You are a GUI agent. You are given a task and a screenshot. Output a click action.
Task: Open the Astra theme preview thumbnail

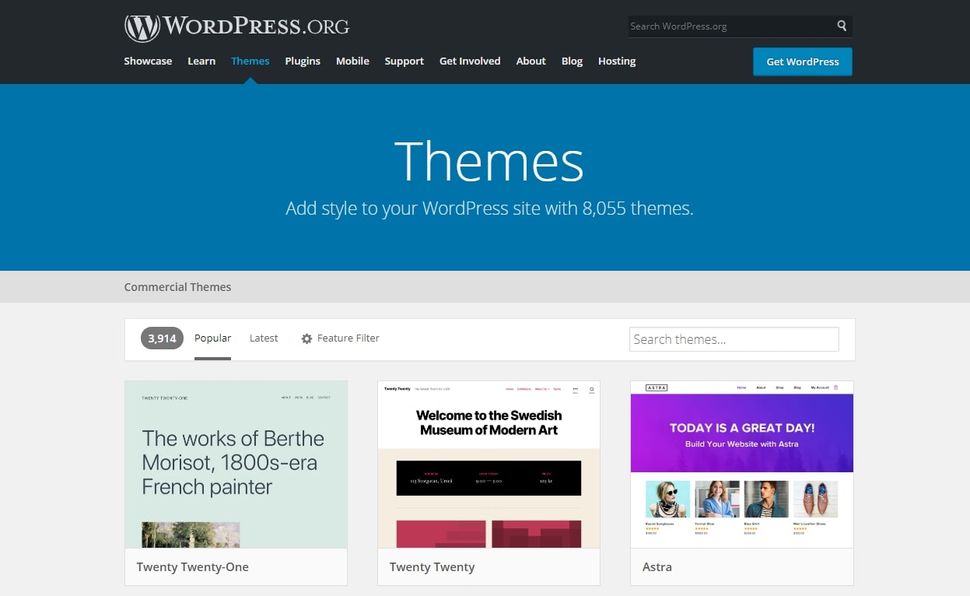click(x=742, y=464)
